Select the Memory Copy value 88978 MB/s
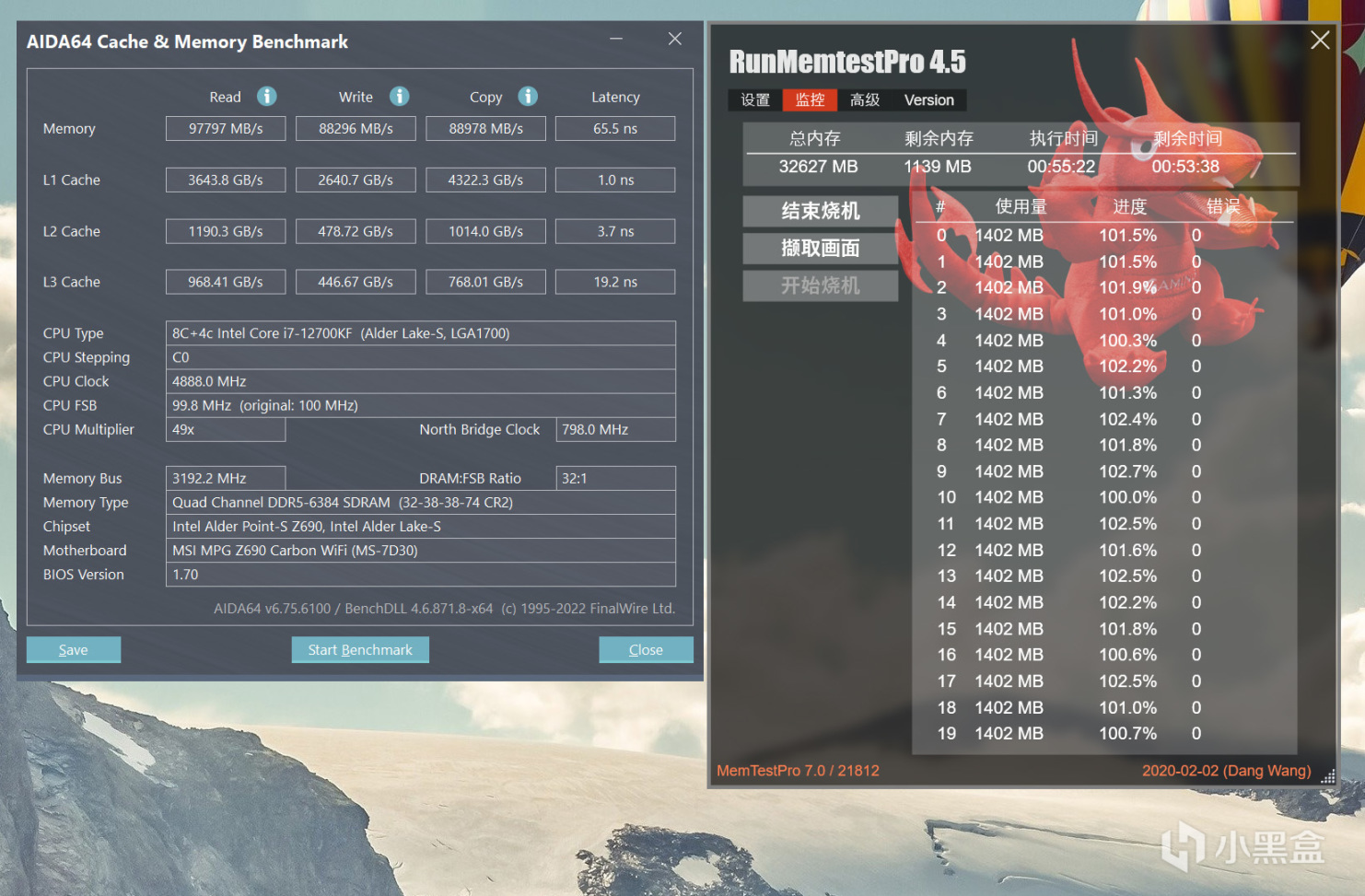 tap(485, 128)
